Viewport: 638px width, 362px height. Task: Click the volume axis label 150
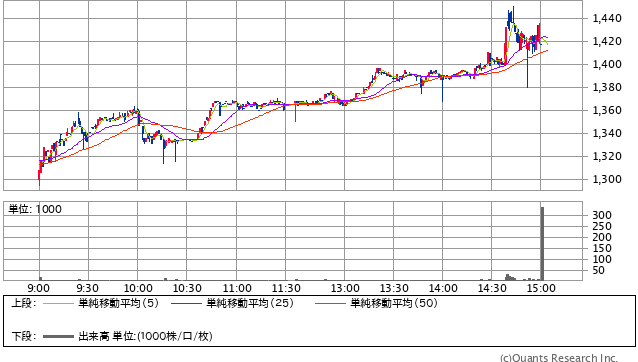coord(602,248)
